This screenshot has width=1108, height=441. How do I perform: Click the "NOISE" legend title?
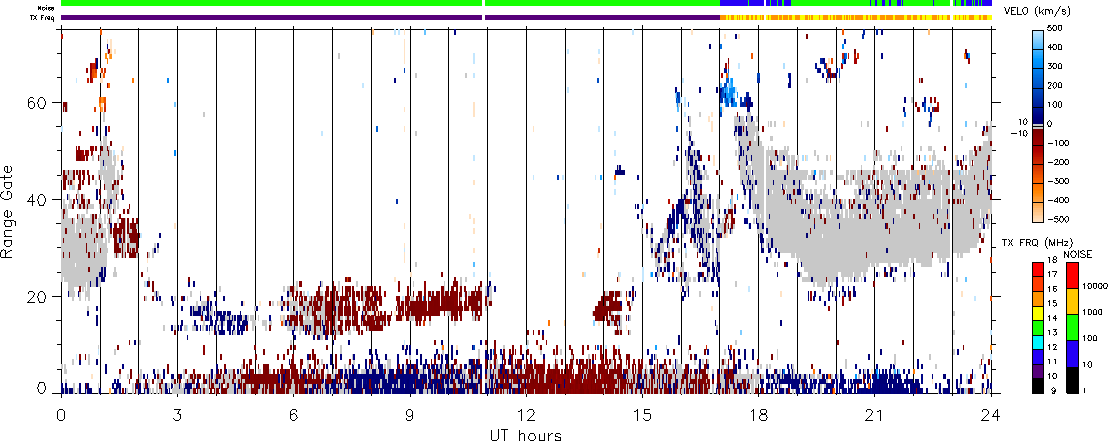coord(1078,252)
